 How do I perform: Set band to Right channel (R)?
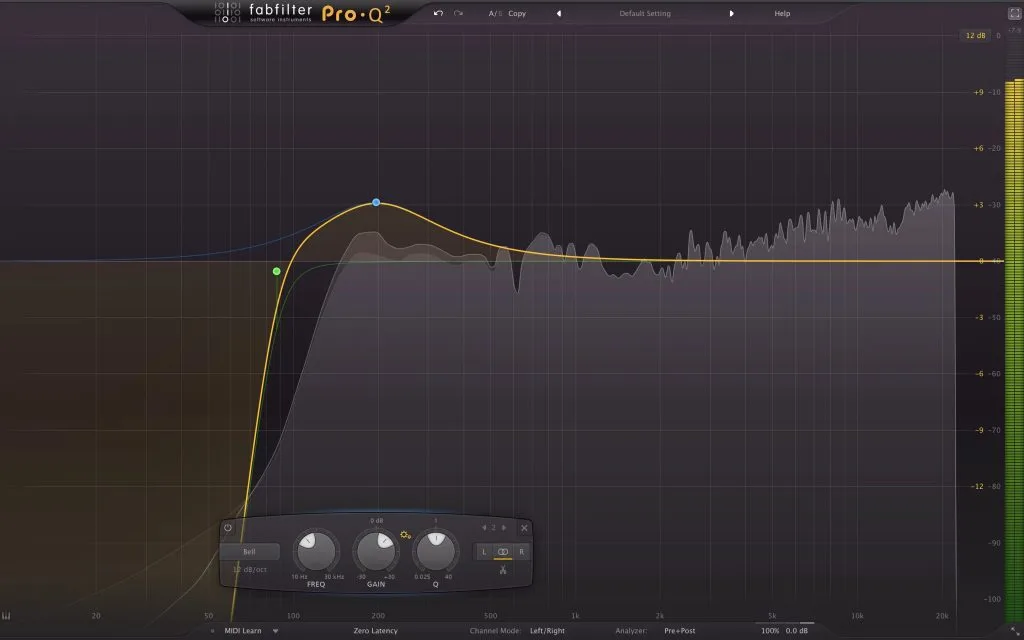click(x=521, y=552)
